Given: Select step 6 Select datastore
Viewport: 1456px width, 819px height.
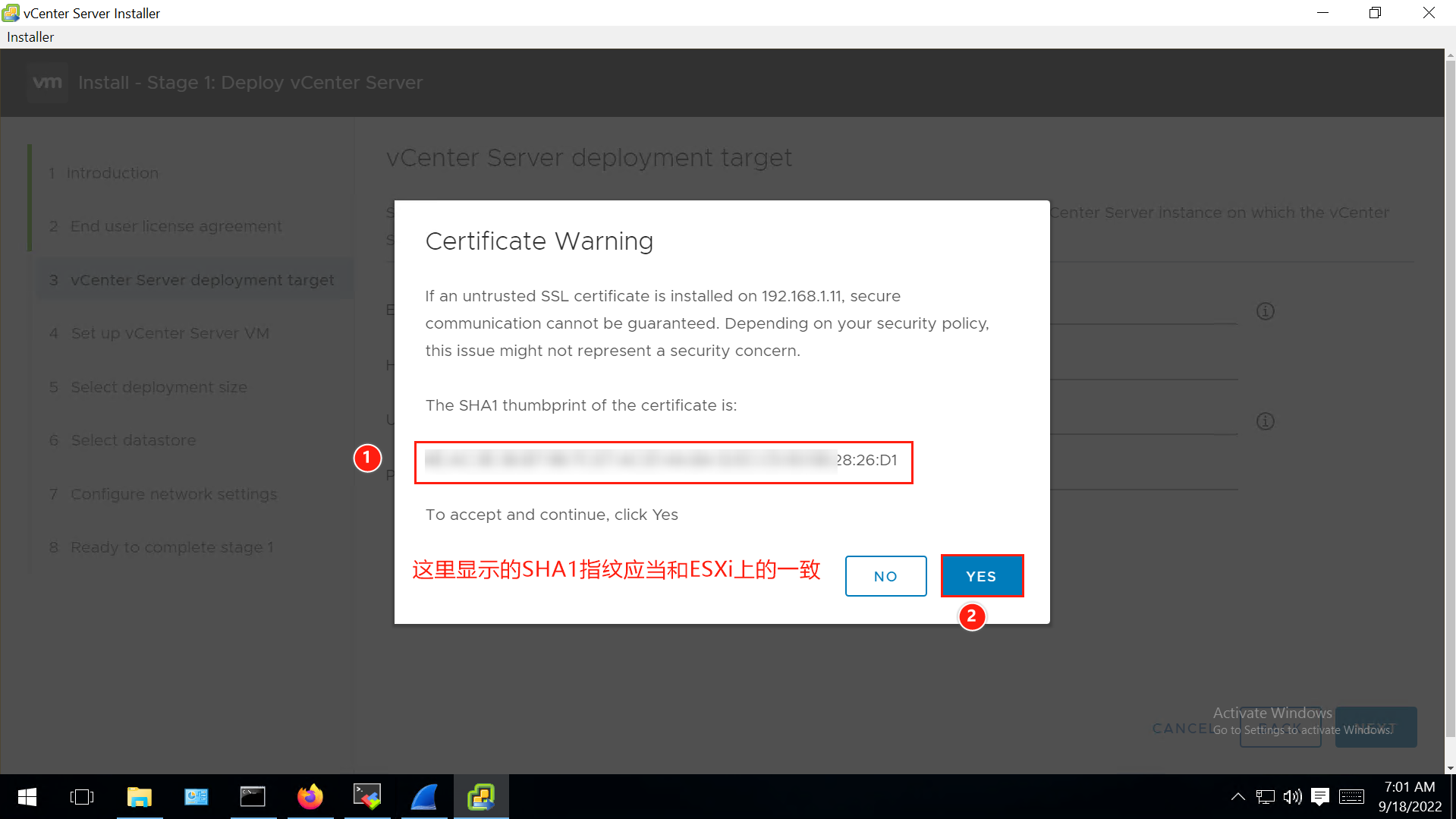Looking at the screenshot, I should (x=123, y=440).
